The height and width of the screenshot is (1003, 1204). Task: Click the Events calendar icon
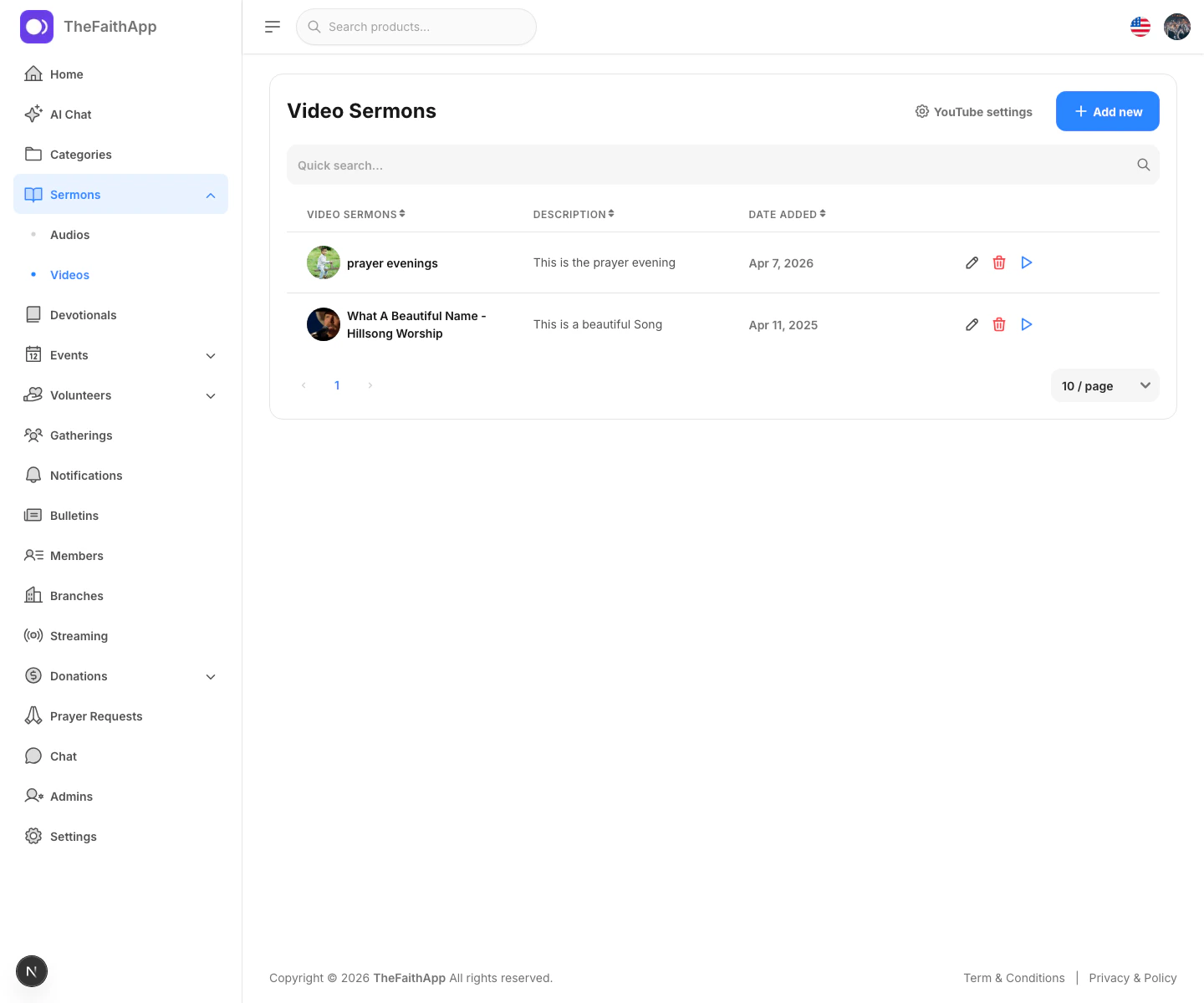coord(33,354)
